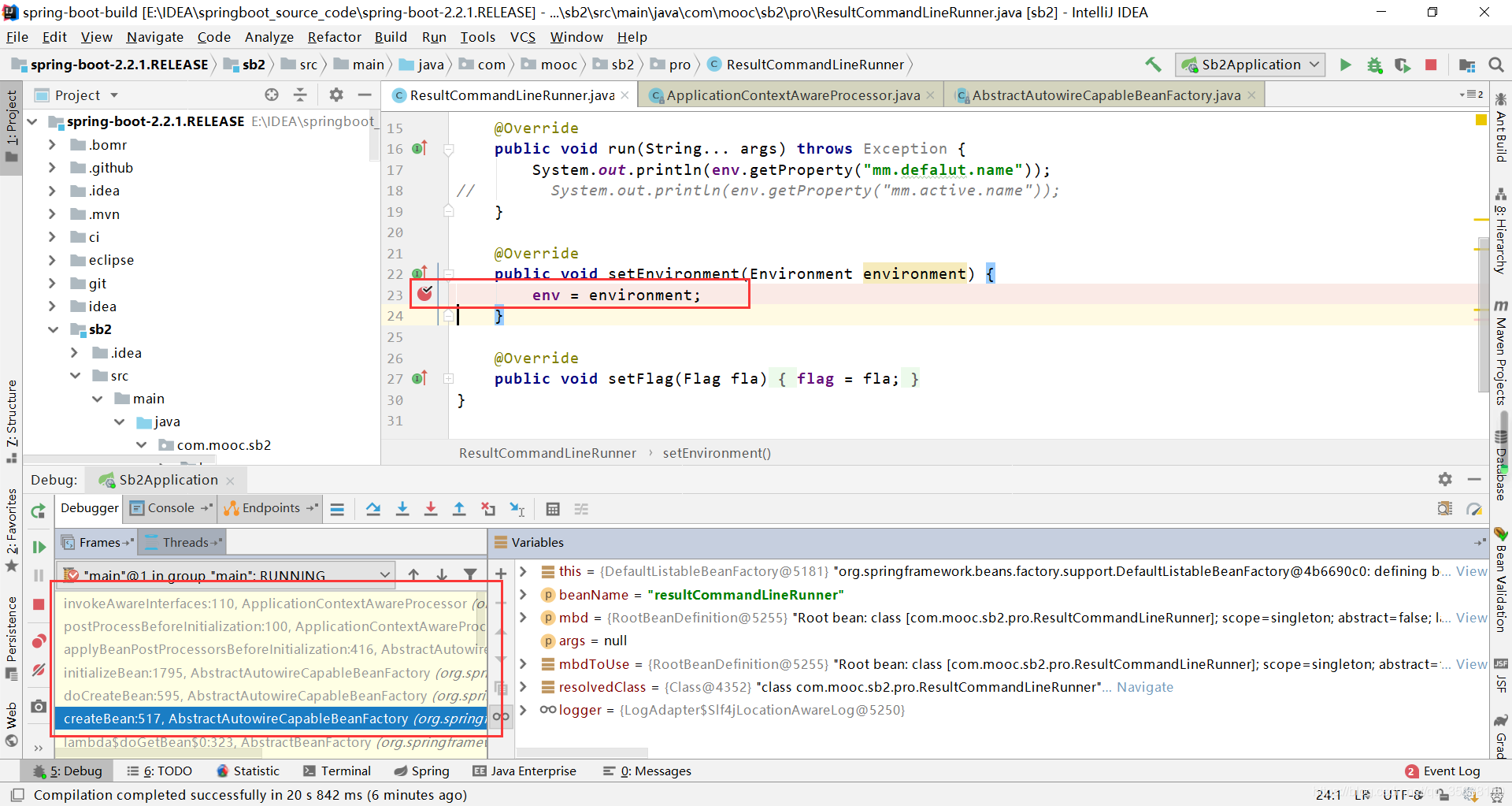The image size is (1512, 806).
Task: Open the thread selector main RUNNING dropdown
Action: 225,575
